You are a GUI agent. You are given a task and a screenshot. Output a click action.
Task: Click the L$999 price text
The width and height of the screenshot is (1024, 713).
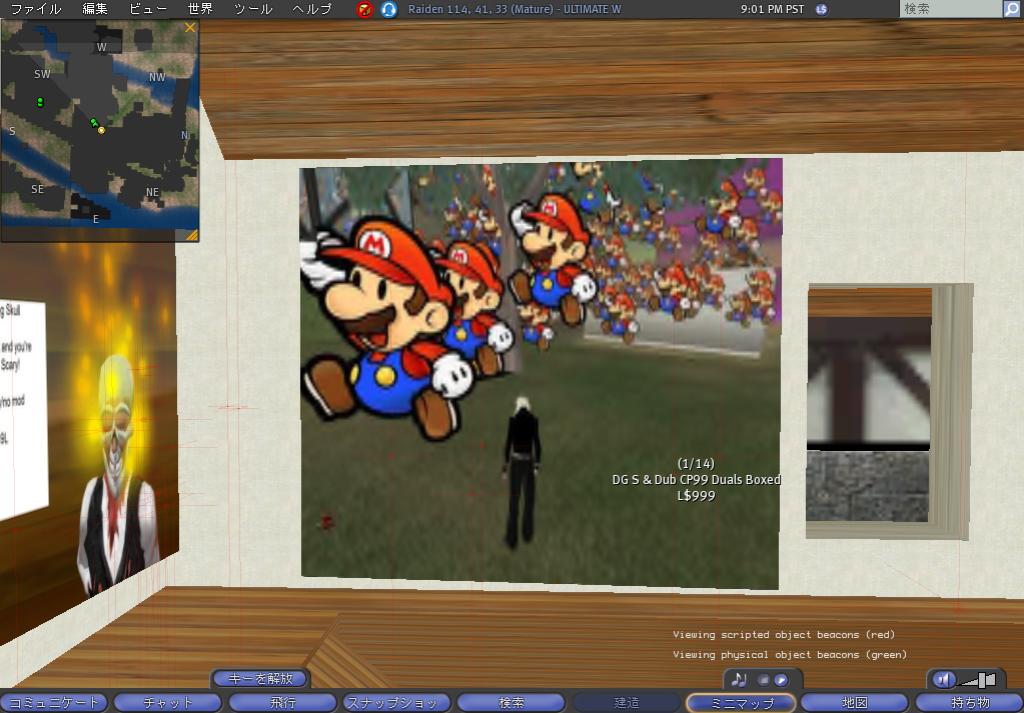point(696,496)
